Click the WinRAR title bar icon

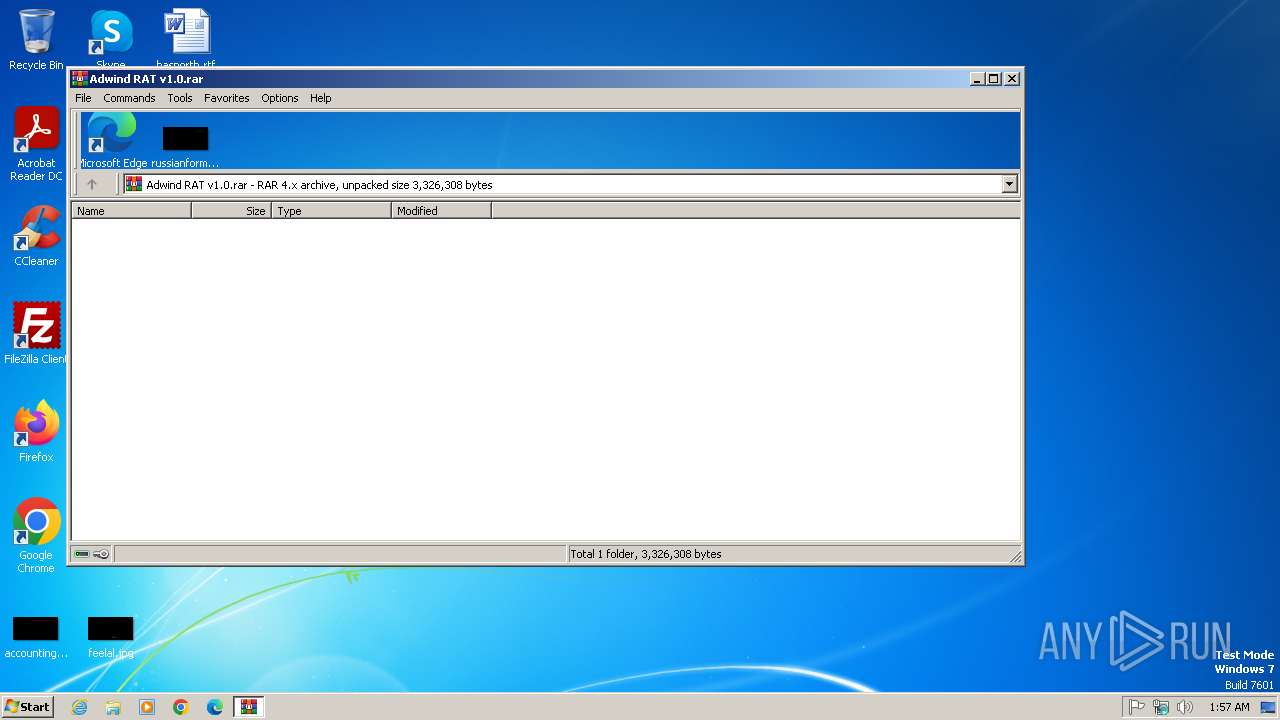tap(79, 79)
